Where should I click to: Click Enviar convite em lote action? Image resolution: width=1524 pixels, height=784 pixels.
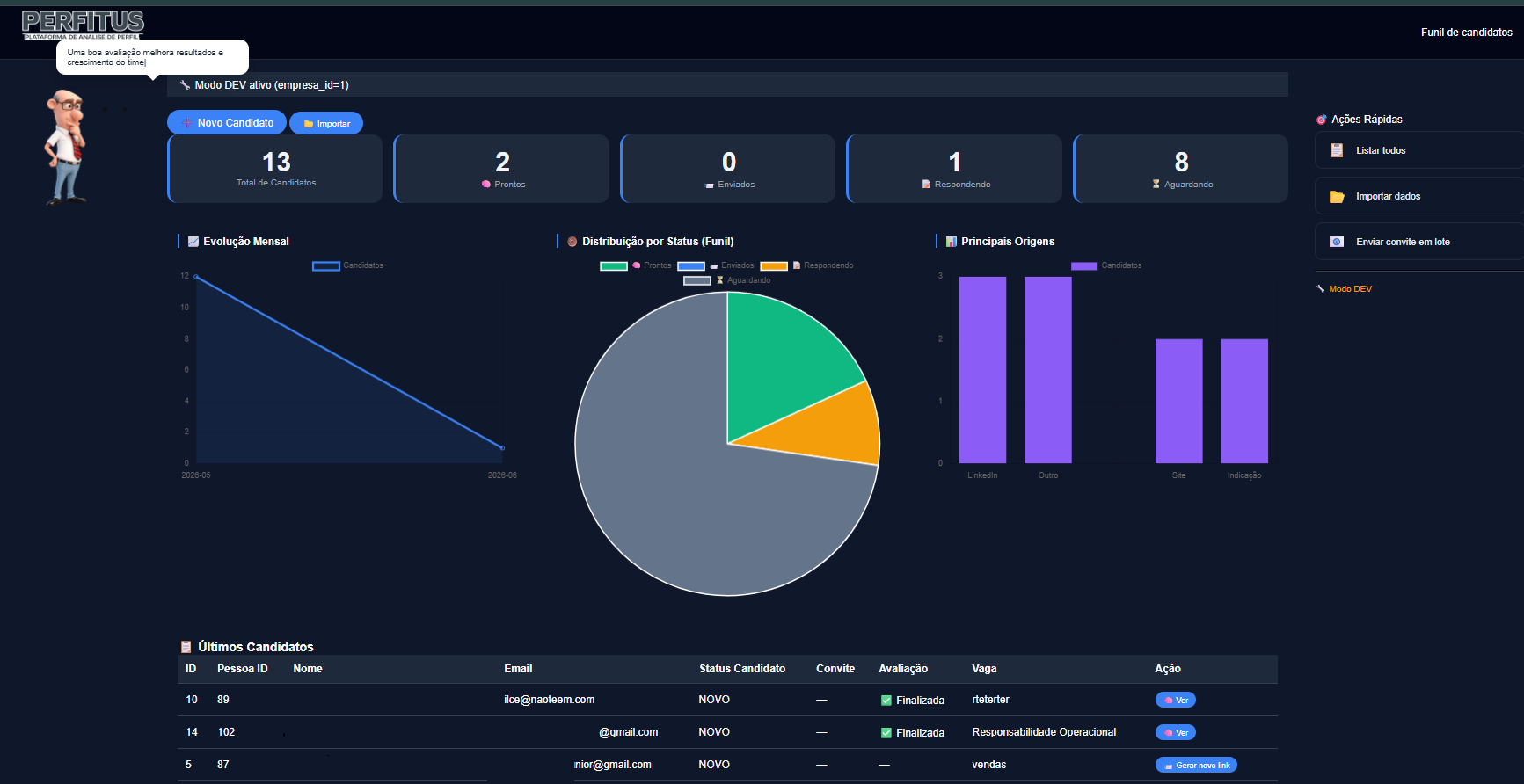(1418, 242)
